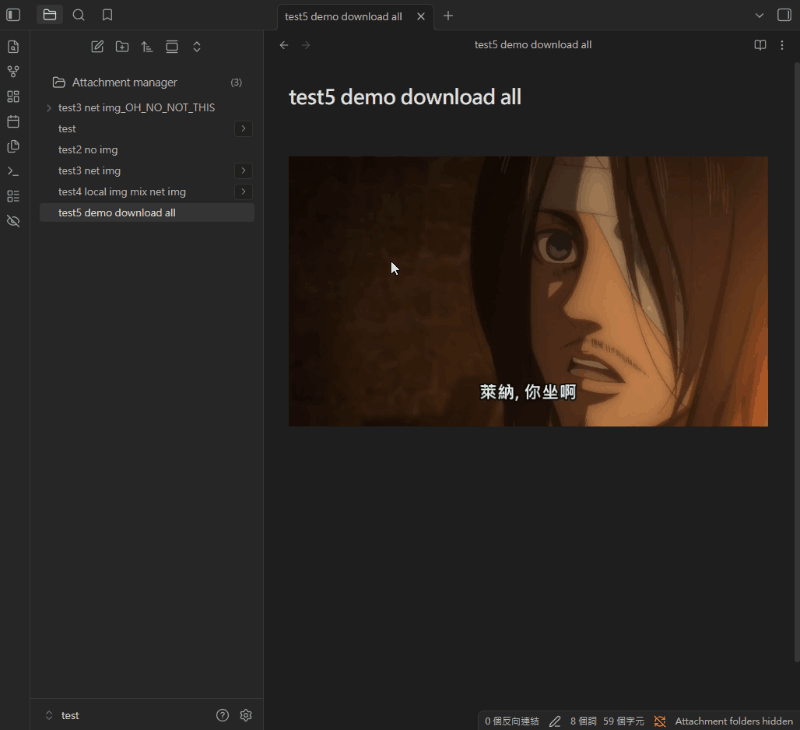Screen dimensions: 800x730
Task: Click the note title in header bar
Action: (533, 44)
